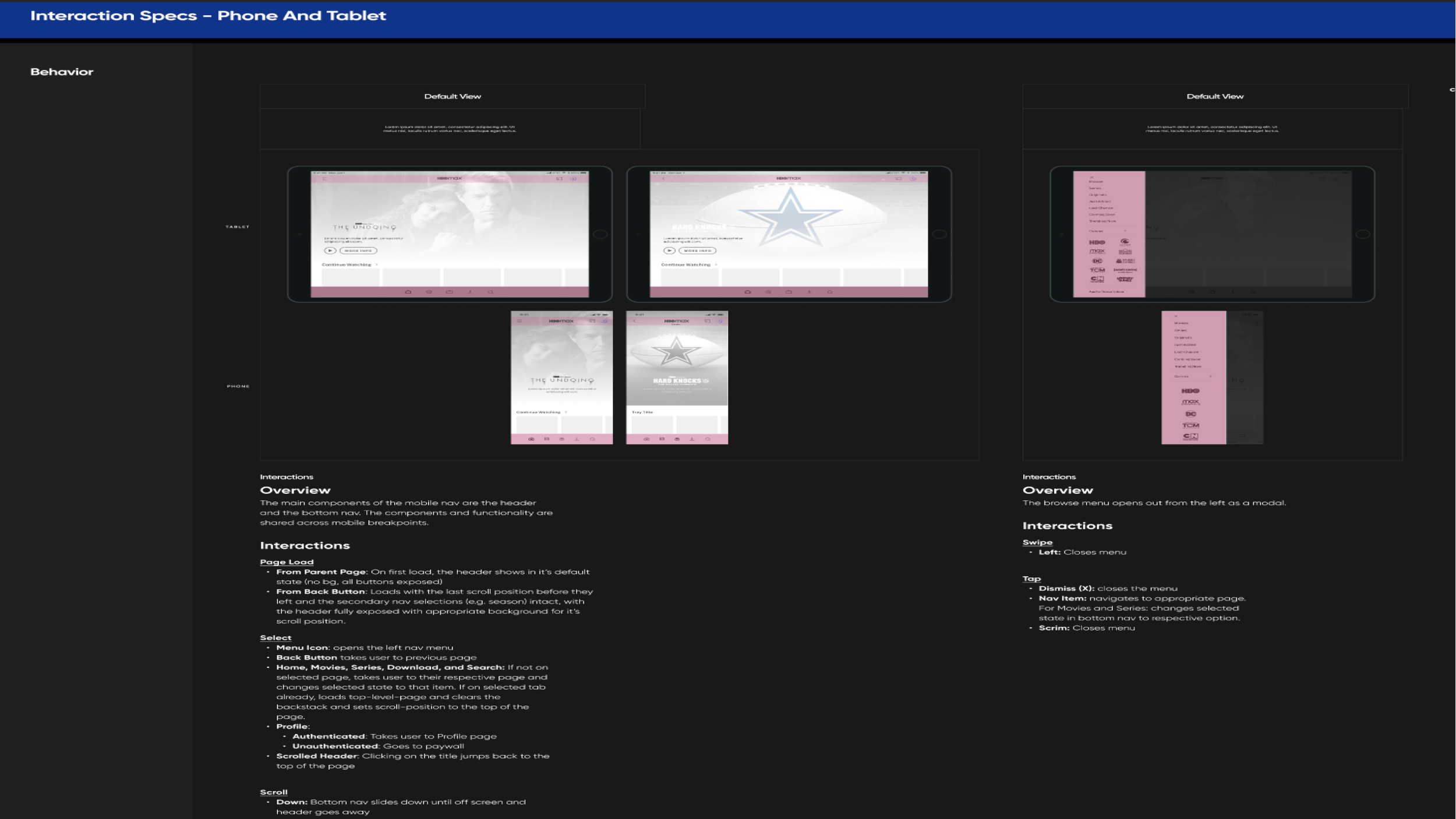Select the Cast icon in the phone header
This screenshot has height=819, width=1456.
coord(592,321)
